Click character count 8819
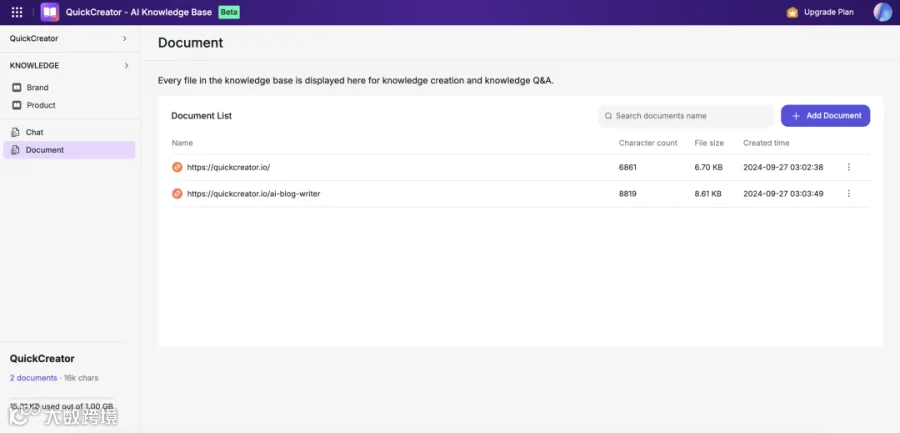Viewport: 900px width, 433px height. (x=628, y=194)
